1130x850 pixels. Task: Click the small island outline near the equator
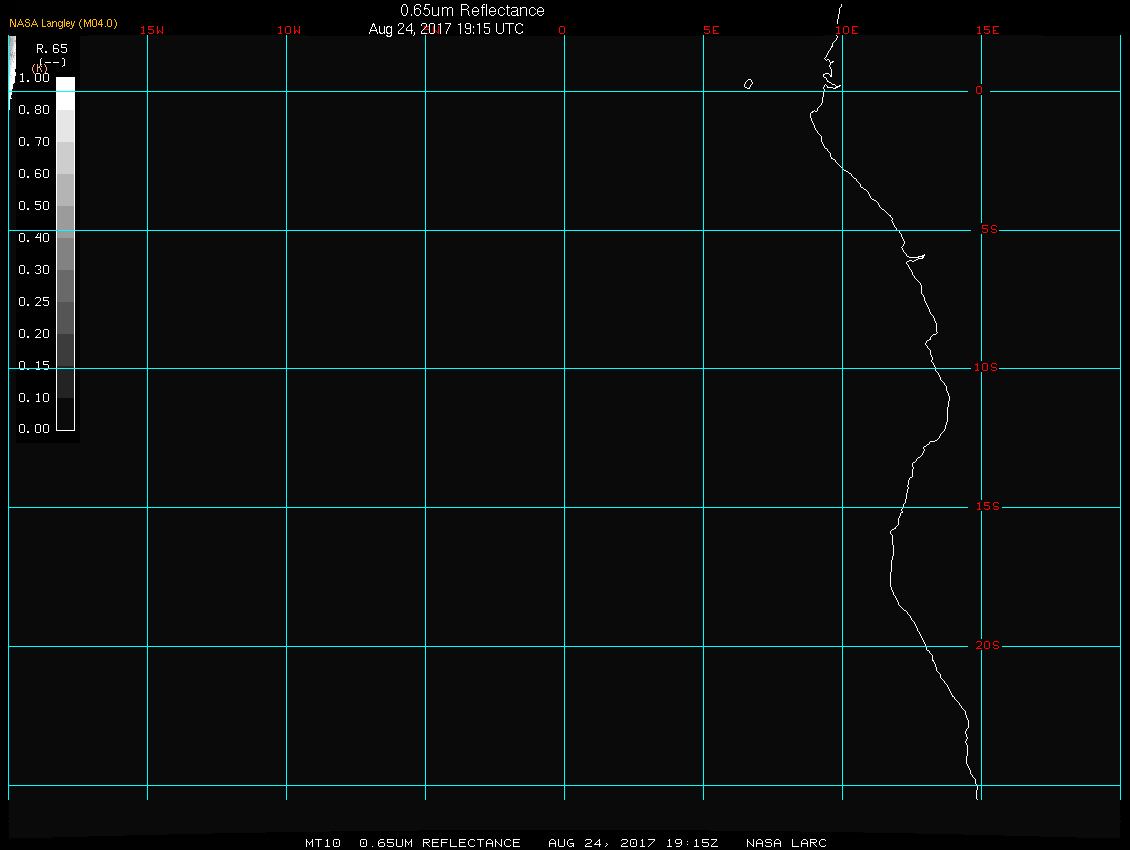749,84
